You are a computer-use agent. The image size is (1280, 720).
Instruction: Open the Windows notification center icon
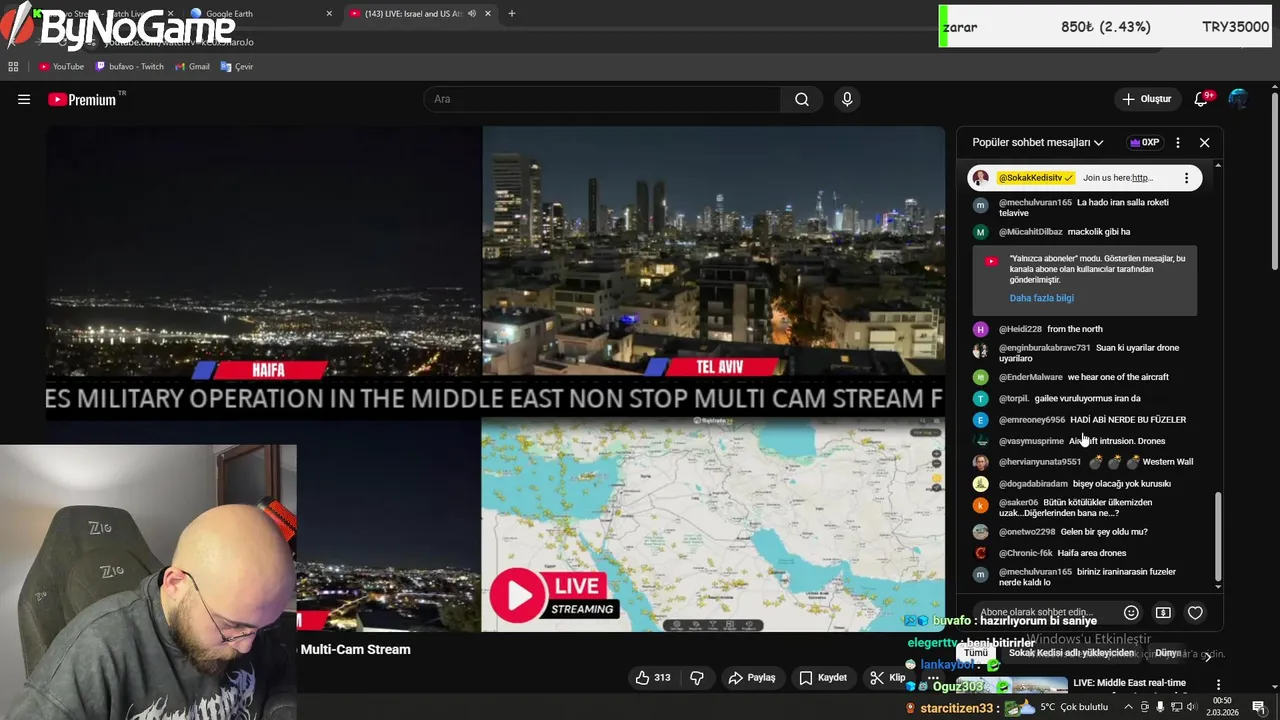click(1259, 707)
